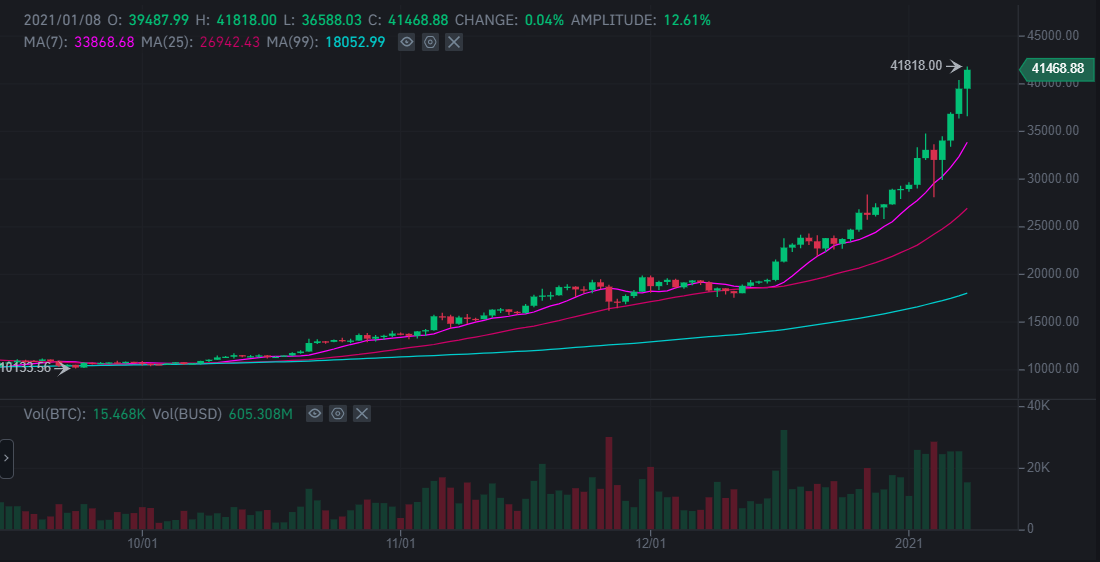The width and height of the screenshot is (1100, 562).
Task: Close the Volume indicator panel
Action: point(362,413)
